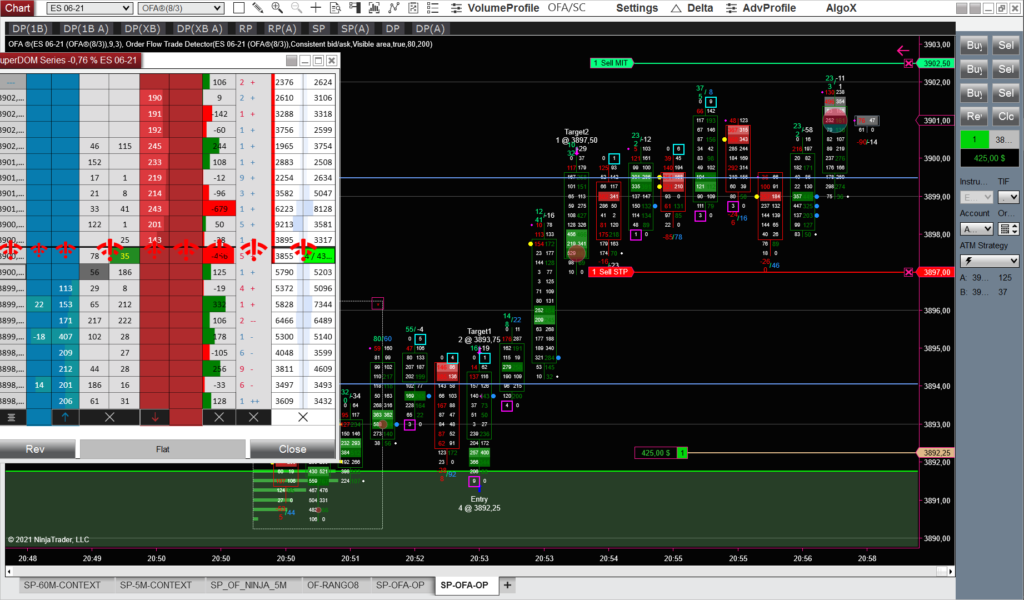Click the 425,00 $ position marker on chart
This screenshot has width=1024, height=600.
pos(661,452)
